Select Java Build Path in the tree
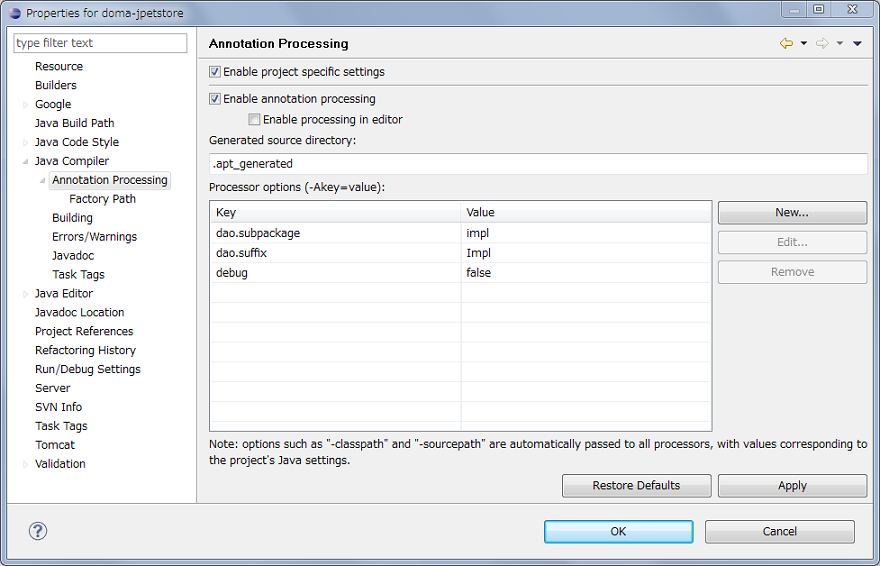 coord(74,123)
